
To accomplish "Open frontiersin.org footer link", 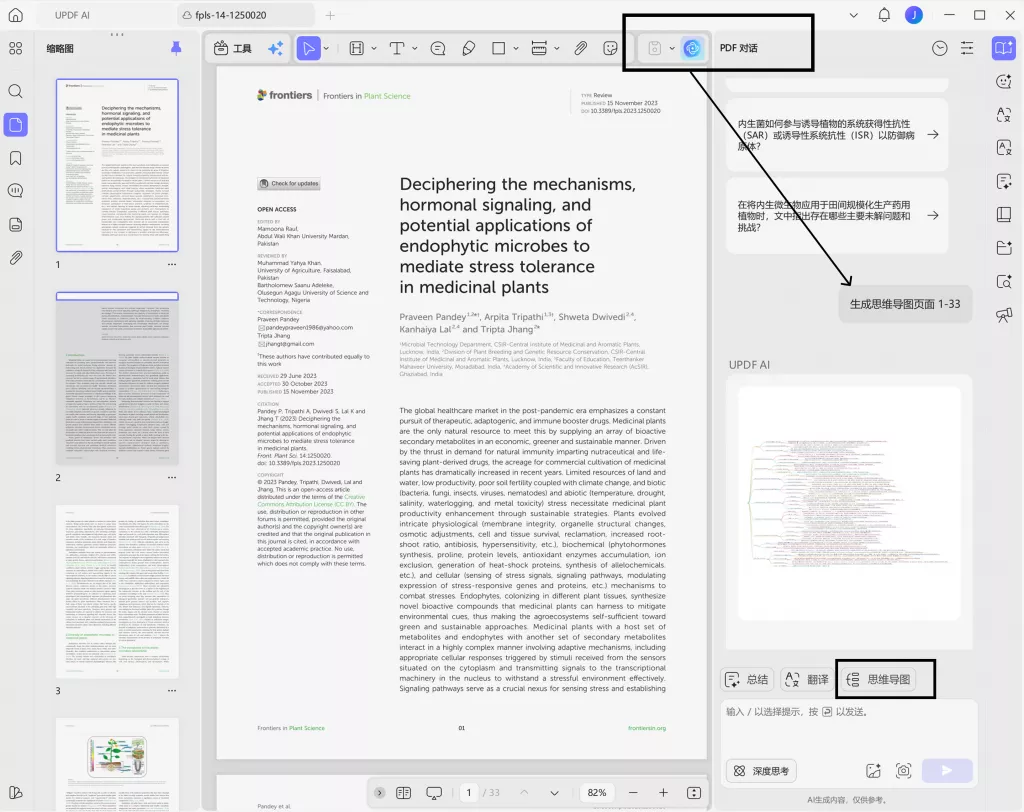I will (x=647, y=728).
